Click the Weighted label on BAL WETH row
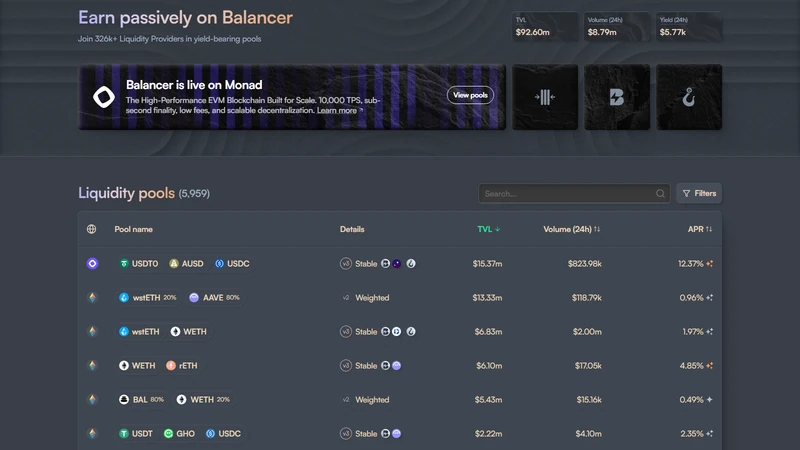Screen dimensions: 800x450 (x=372, y=399)
